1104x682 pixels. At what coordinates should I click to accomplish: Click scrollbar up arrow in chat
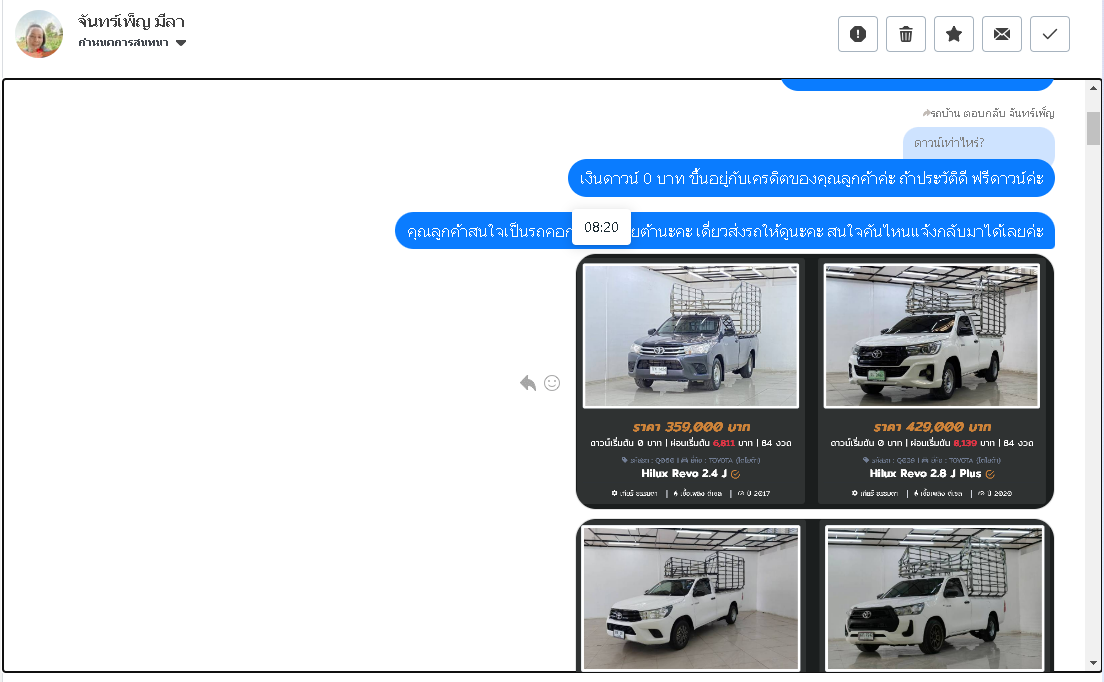tap(1093, 88)
